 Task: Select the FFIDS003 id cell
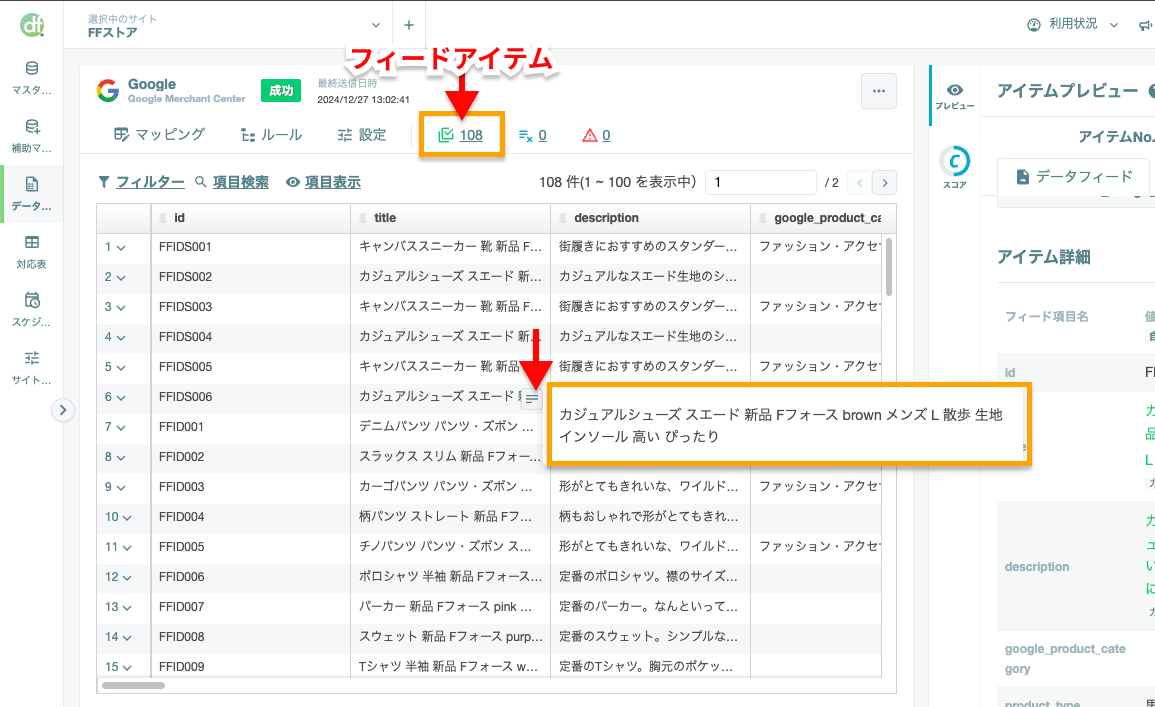[251, 307]
